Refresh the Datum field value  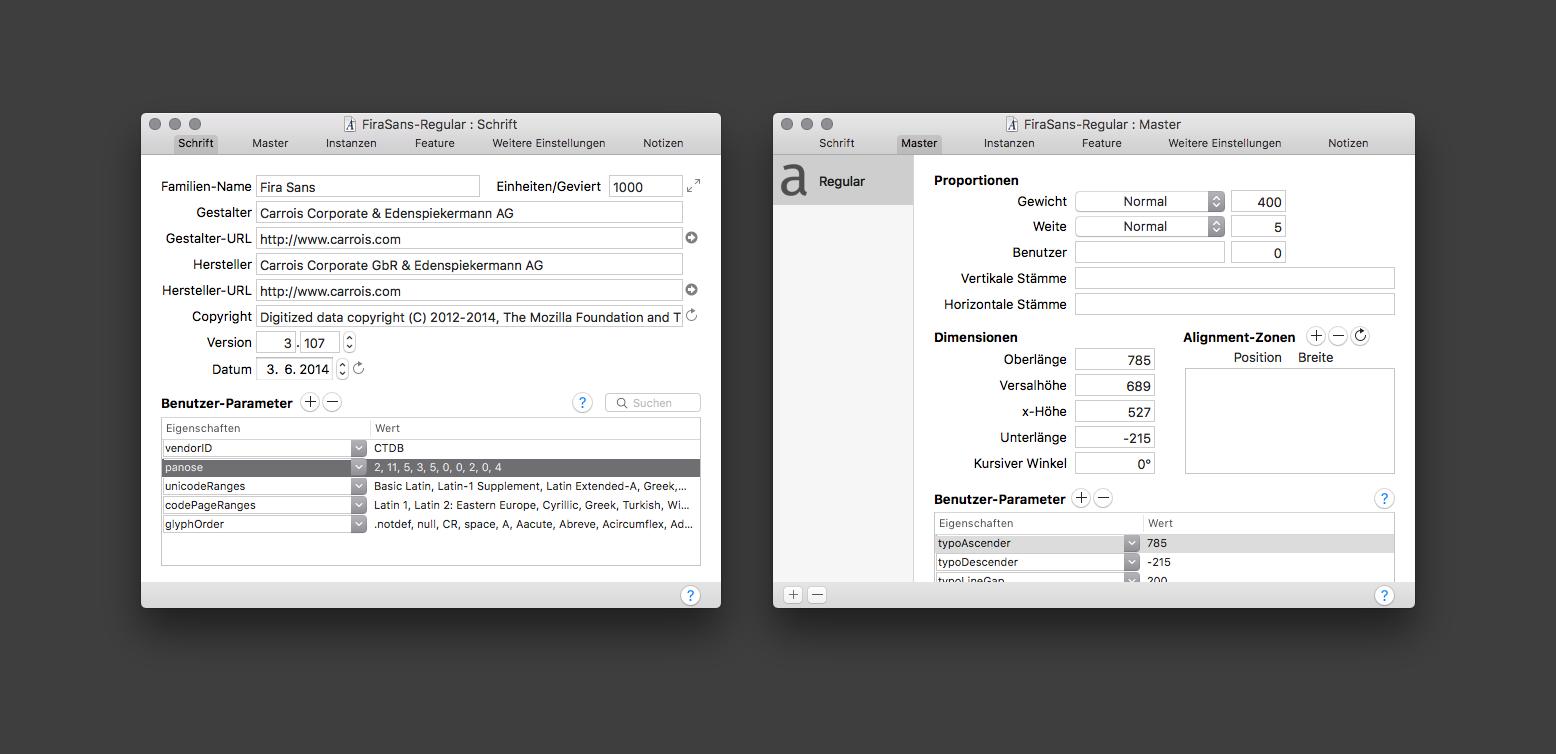[x=359, y=369]
